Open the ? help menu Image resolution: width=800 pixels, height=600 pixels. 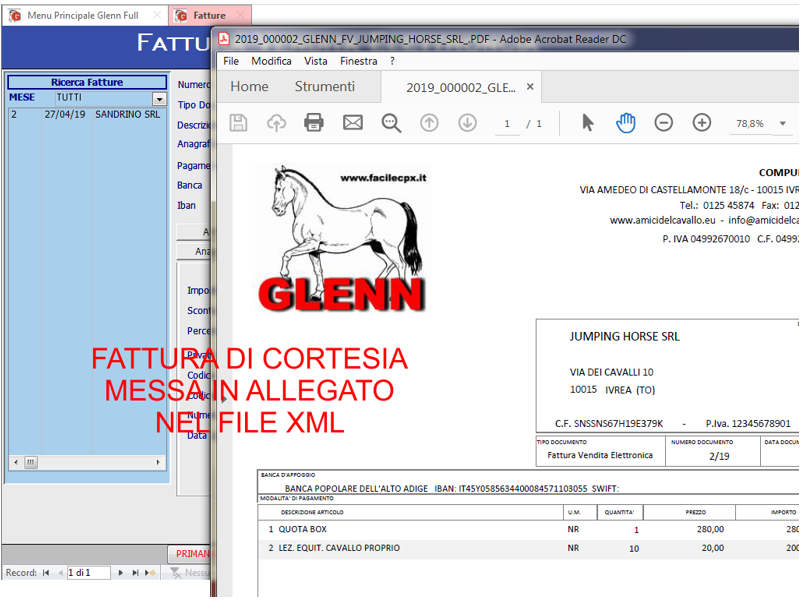392,61
